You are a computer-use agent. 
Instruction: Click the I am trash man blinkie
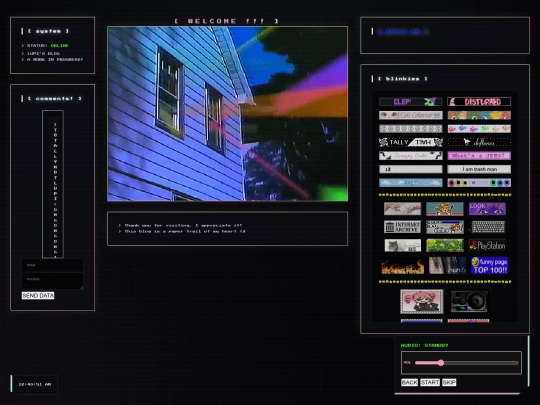(479, 169)
